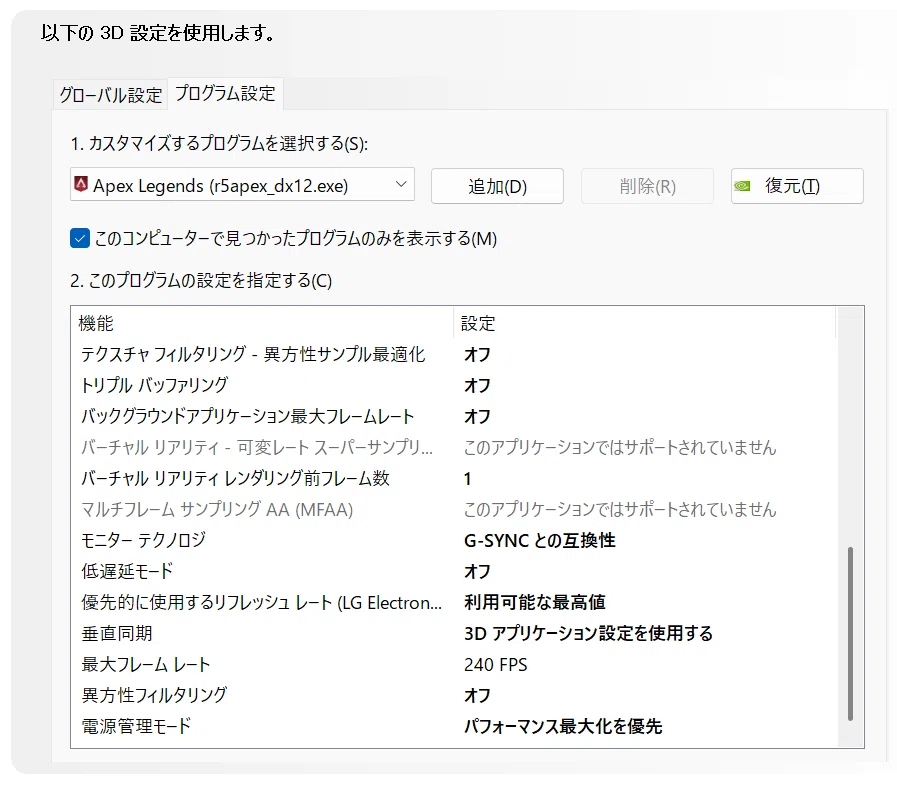Select the バーチャル リアリティ - 可変レート スーパーサンプリ... row
This screenshot has width=897, height=788.
coord(455,447)
